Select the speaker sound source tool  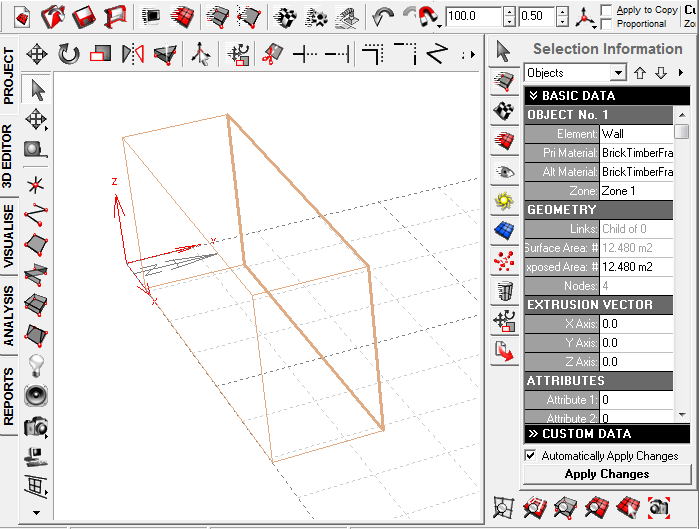pyautogui.click(x=36, y=394)
